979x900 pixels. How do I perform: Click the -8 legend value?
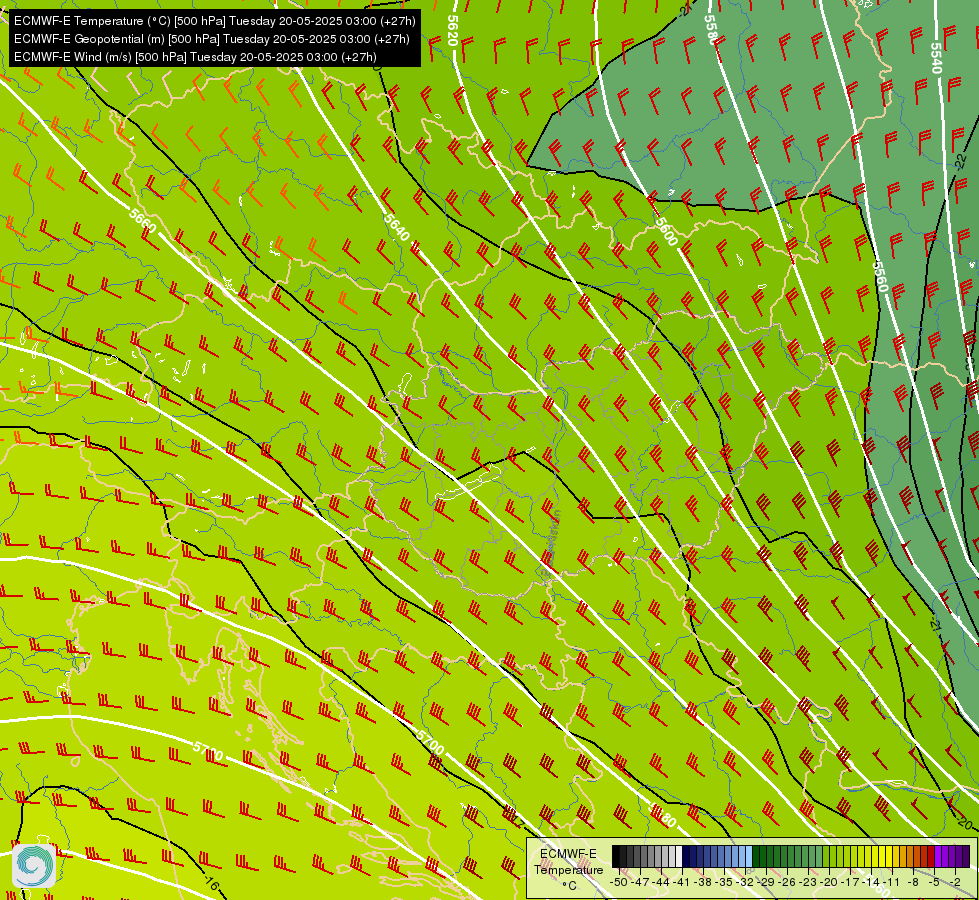[913, 882]
